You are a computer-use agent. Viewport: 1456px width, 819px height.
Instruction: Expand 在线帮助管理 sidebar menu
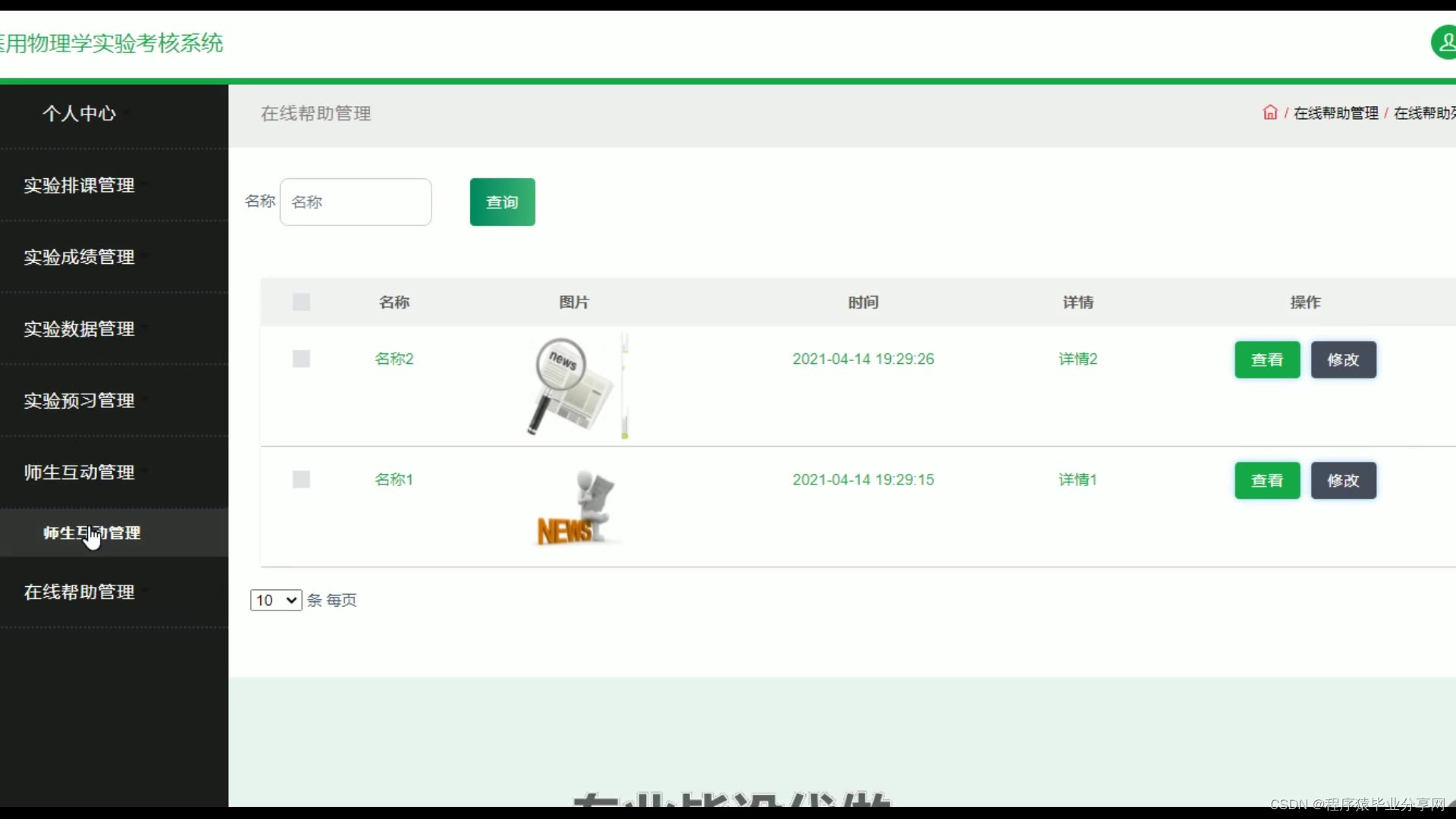(x=80, y=592)
